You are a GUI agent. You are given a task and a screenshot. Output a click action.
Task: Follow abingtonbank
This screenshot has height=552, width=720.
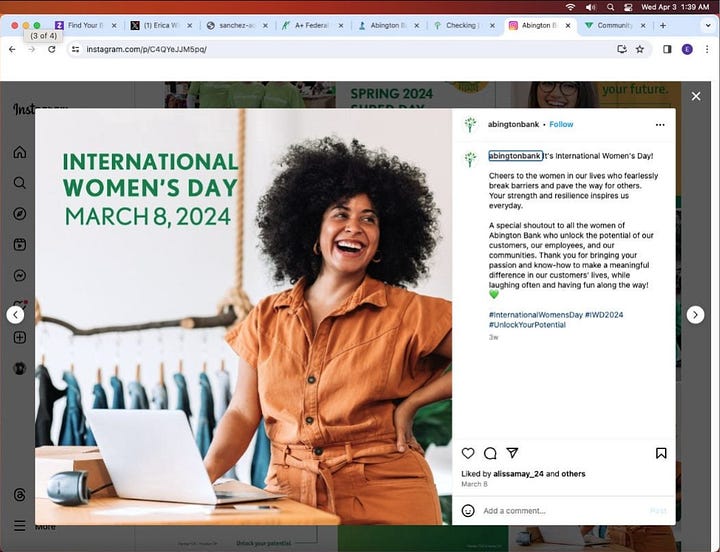[x=561, y=124]
